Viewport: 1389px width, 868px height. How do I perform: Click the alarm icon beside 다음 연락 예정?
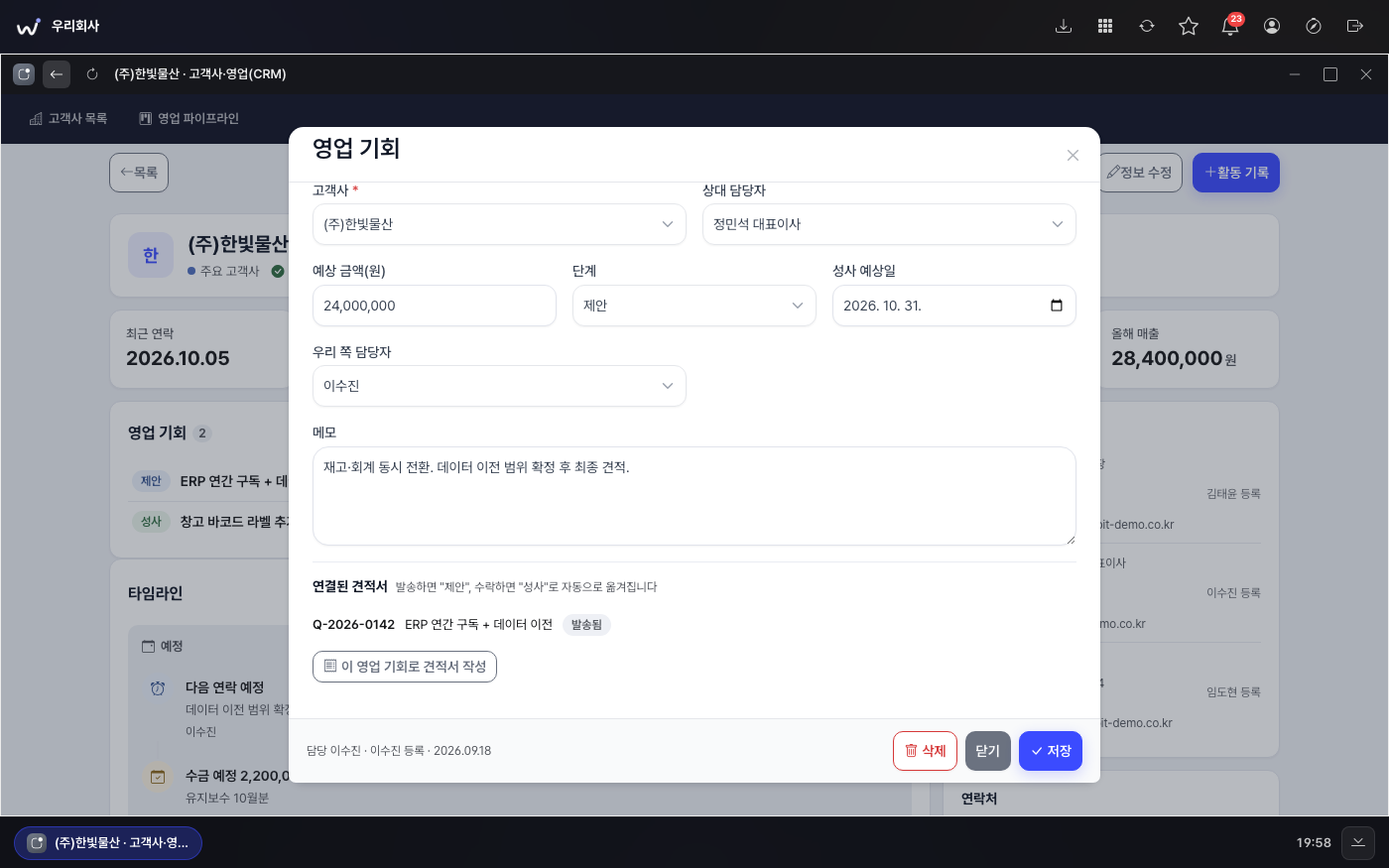pyautogui.click(x=158, y=688)
